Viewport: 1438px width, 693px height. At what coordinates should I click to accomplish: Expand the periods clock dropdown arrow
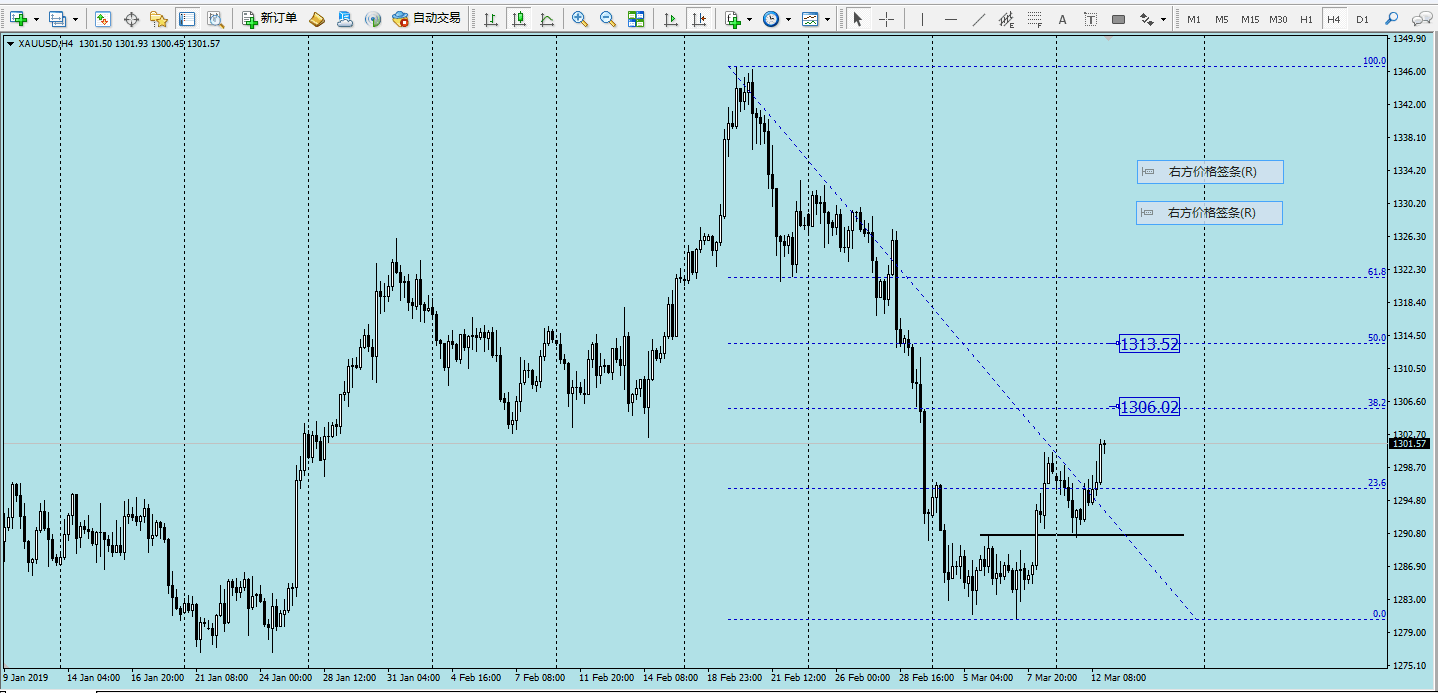[788, 19]
